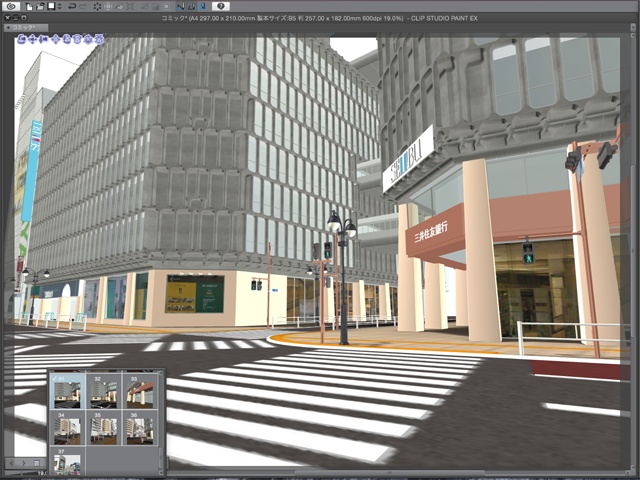Image resolution: width=640 pixels, height=480 pixels.
Task: Select the コミック document tab
Action: pyautogui.click(x=26, y=28)
